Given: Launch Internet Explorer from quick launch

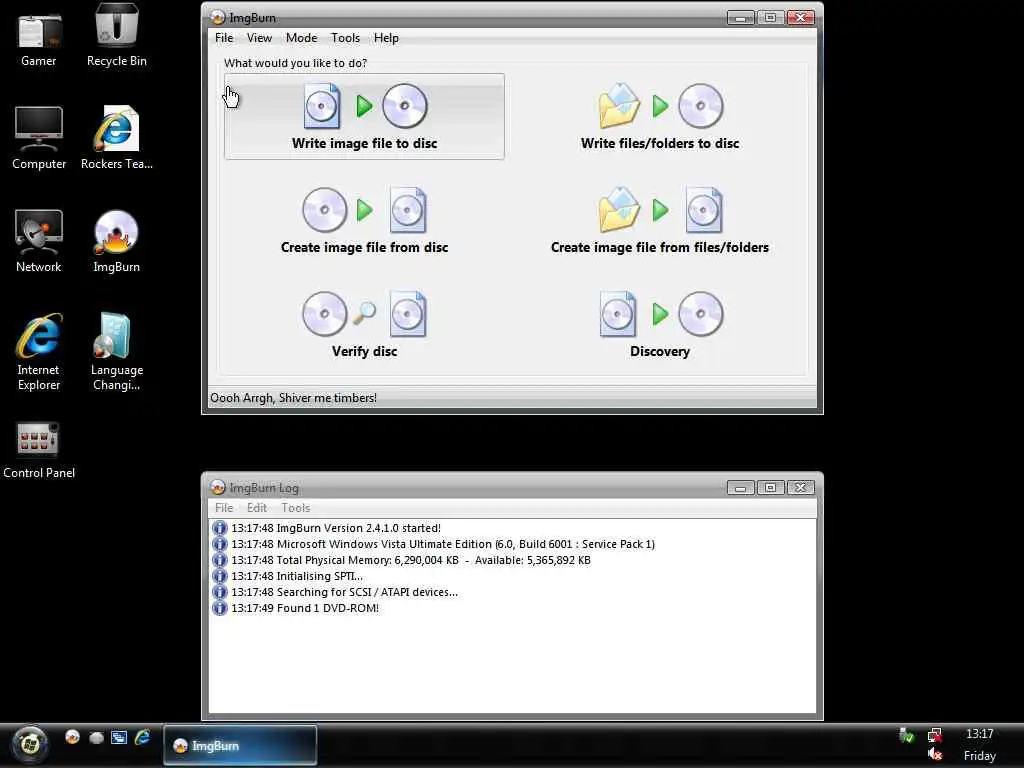Looking at the screenshot, I should (x=142, y=737).
